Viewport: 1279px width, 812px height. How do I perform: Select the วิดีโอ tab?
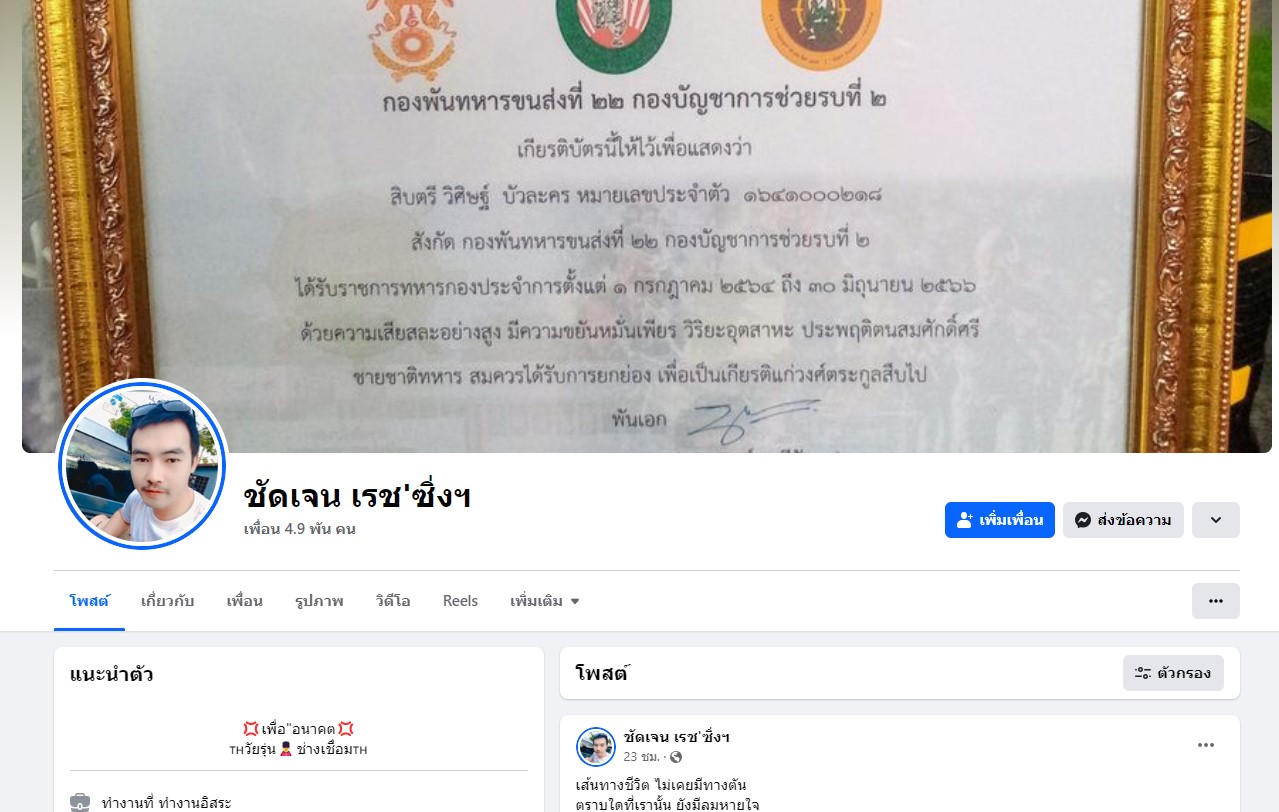click(393, 601)
